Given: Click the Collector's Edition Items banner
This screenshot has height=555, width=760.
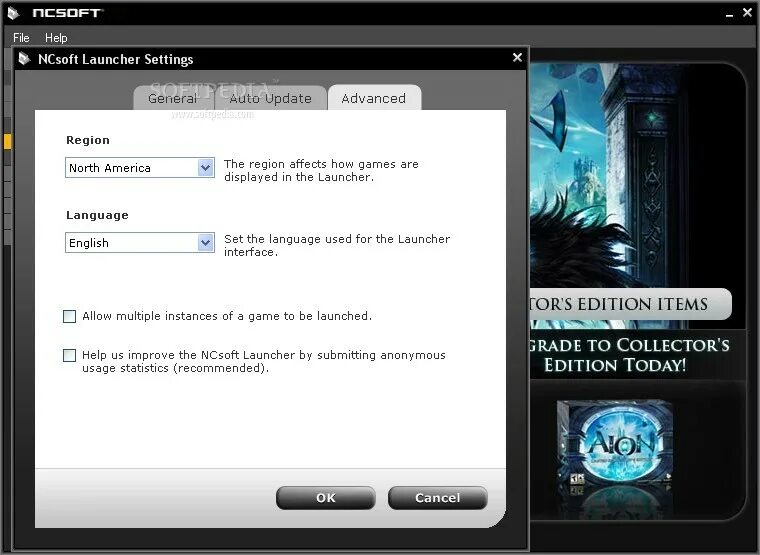Looking at the screenshot, I should [x=630, y=304].
